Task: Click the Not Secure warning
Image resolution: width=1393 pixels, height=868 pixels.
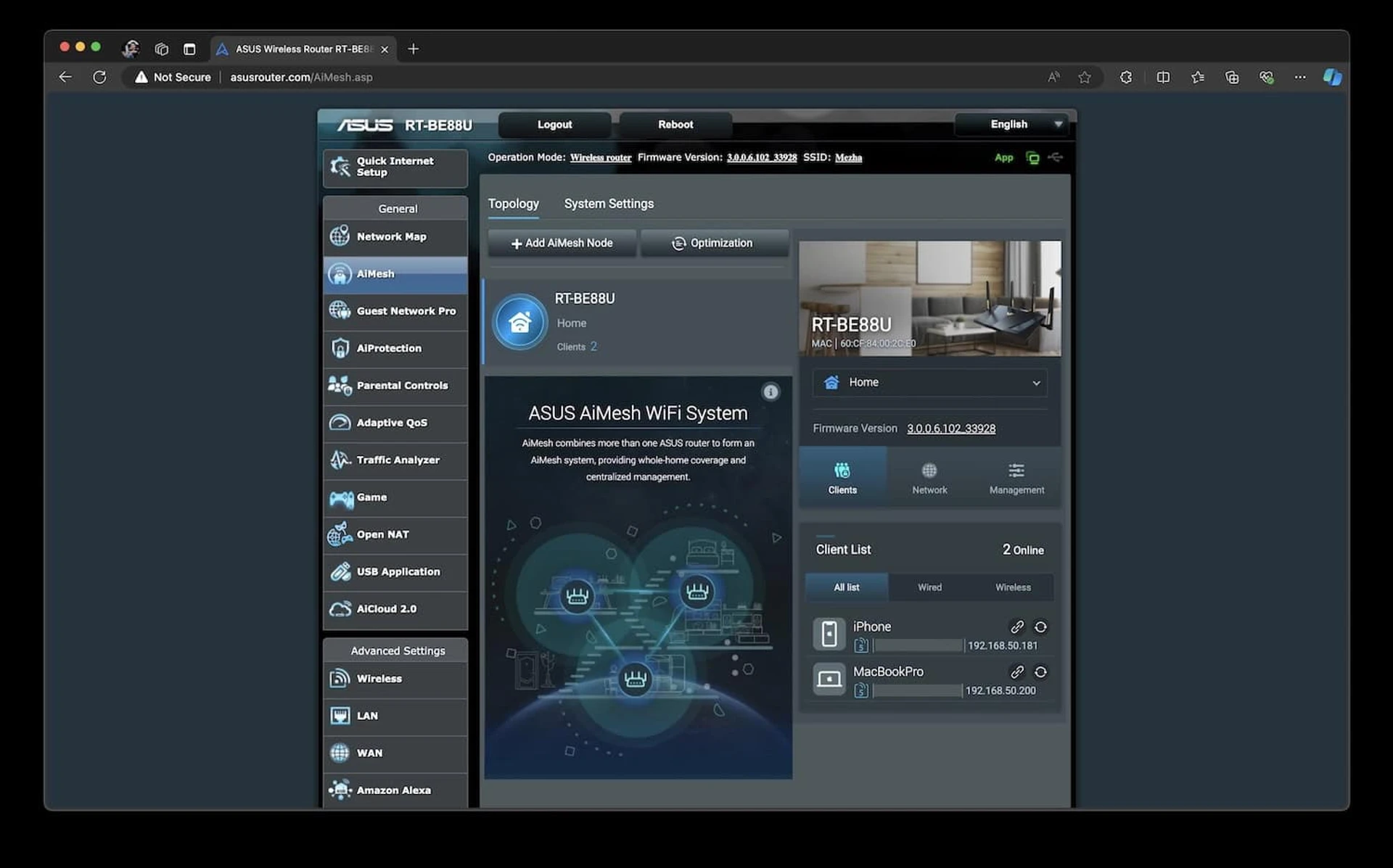Action: pyautogui.click(x=173, y=78)
